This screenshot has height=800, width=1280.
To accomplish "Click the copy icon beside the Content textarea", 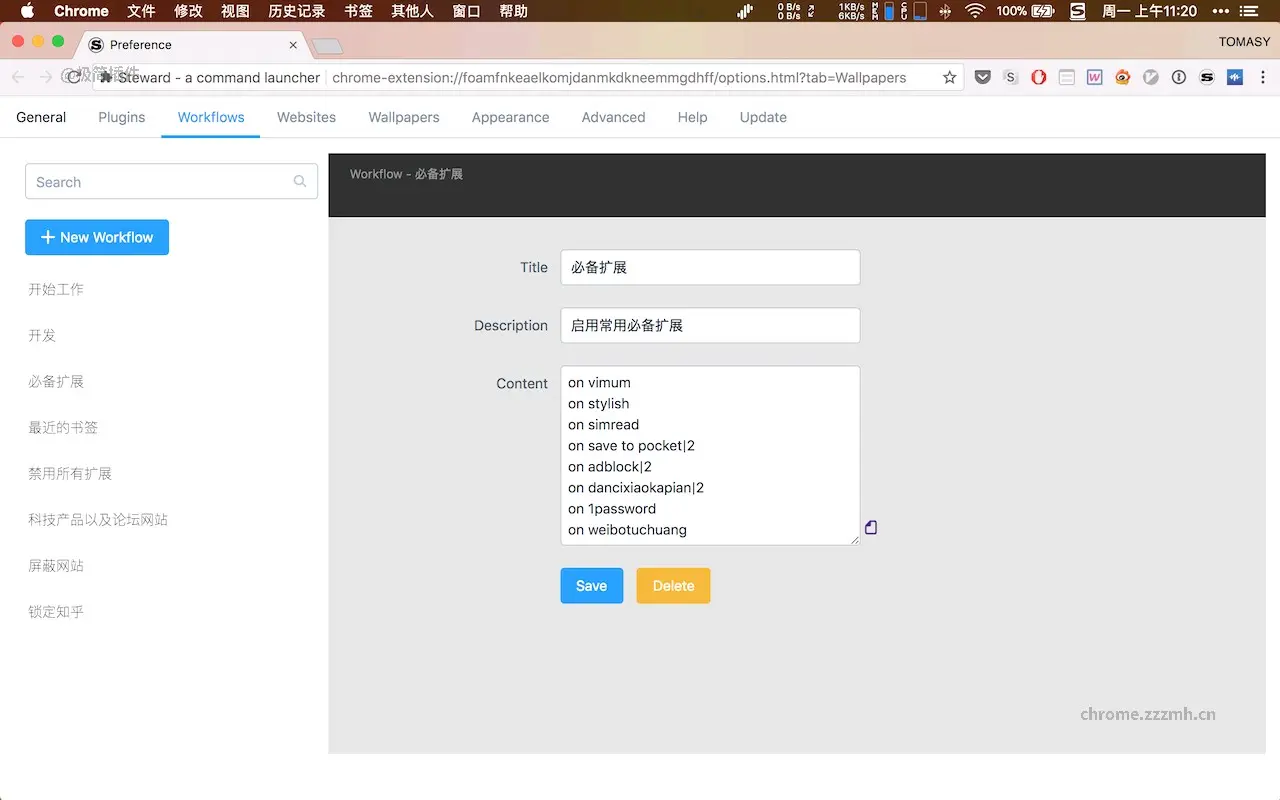I will click(870, 527).
